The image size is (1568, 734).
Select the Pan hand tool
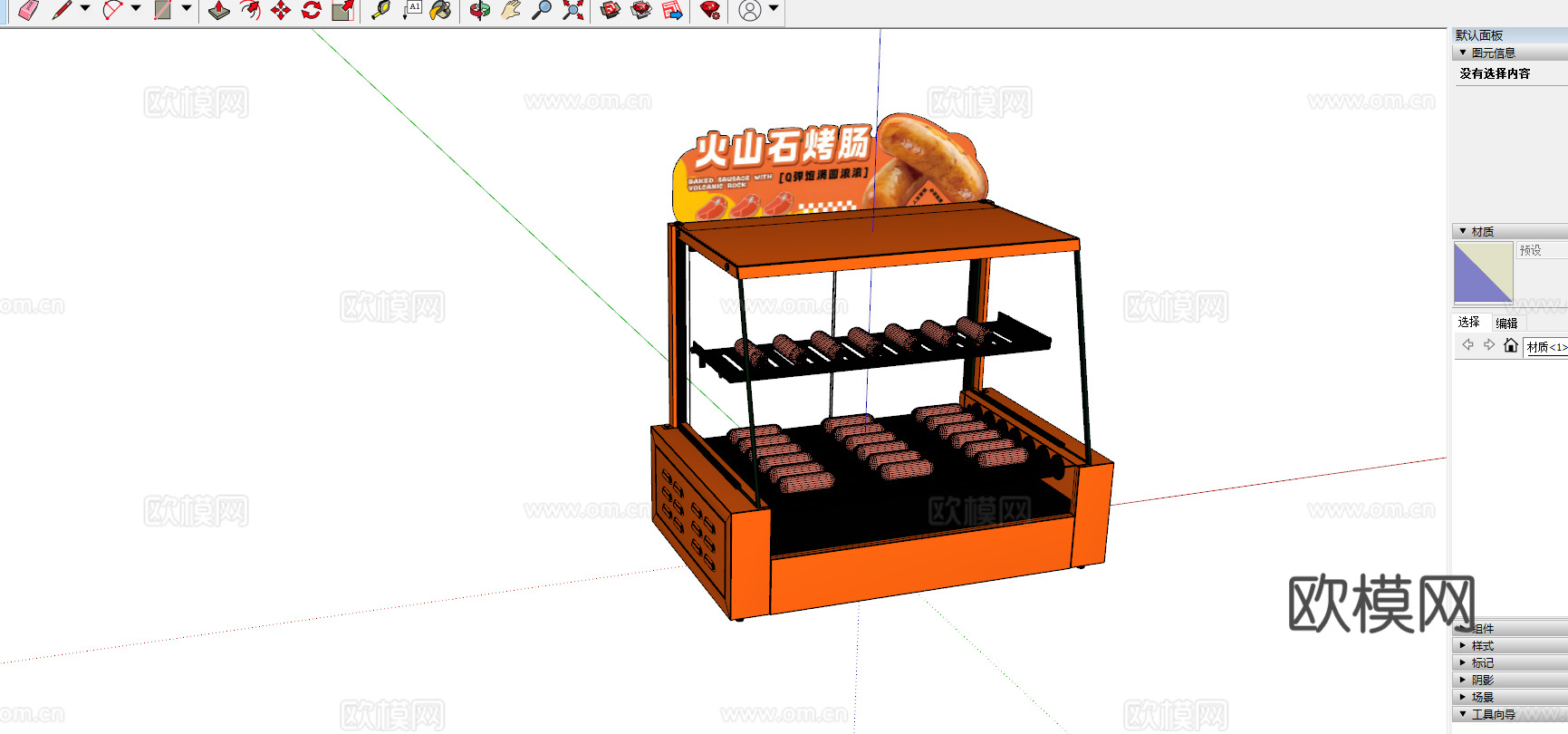coord(511,10)
